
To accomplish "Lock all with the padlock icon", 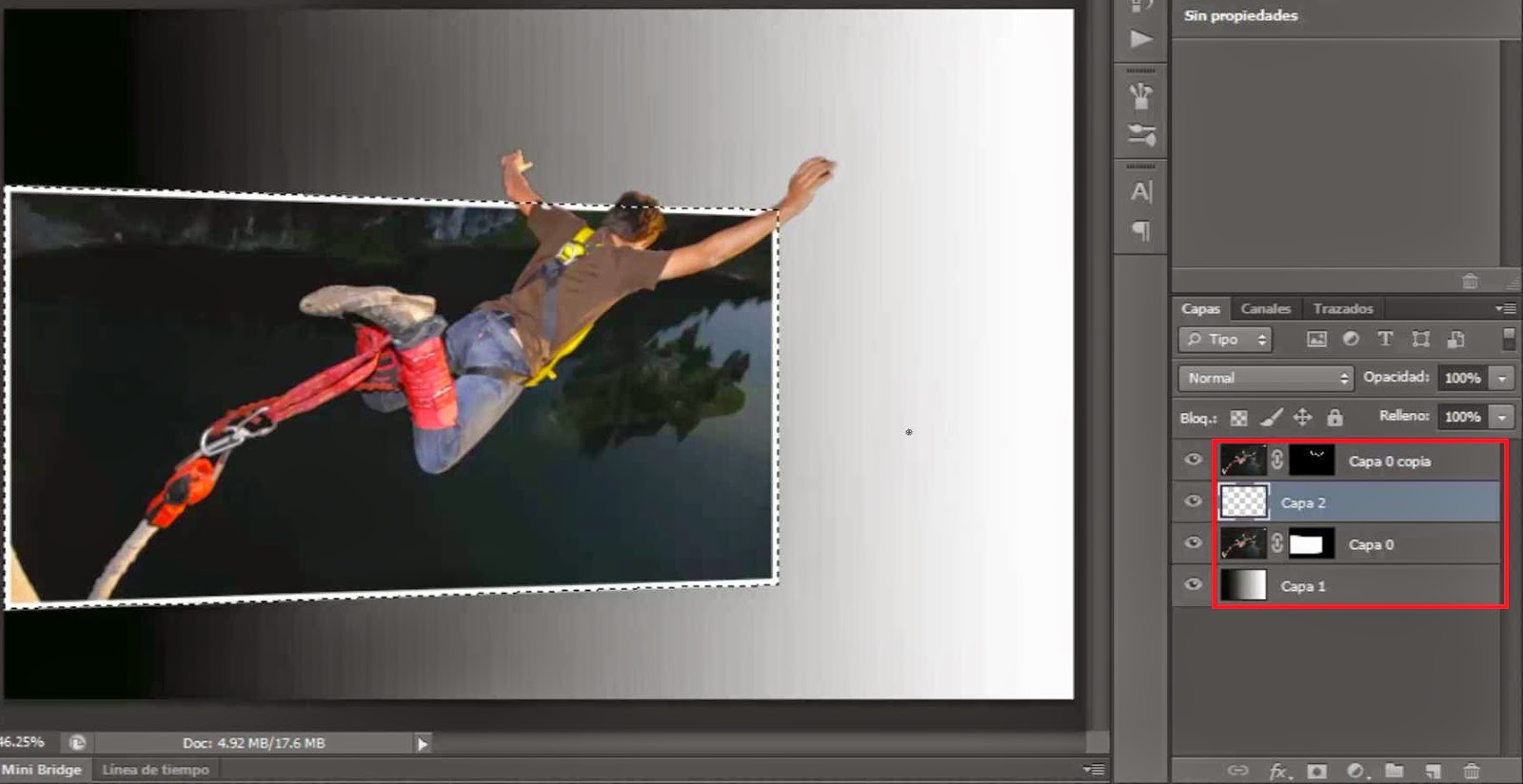I will 1335,417.
